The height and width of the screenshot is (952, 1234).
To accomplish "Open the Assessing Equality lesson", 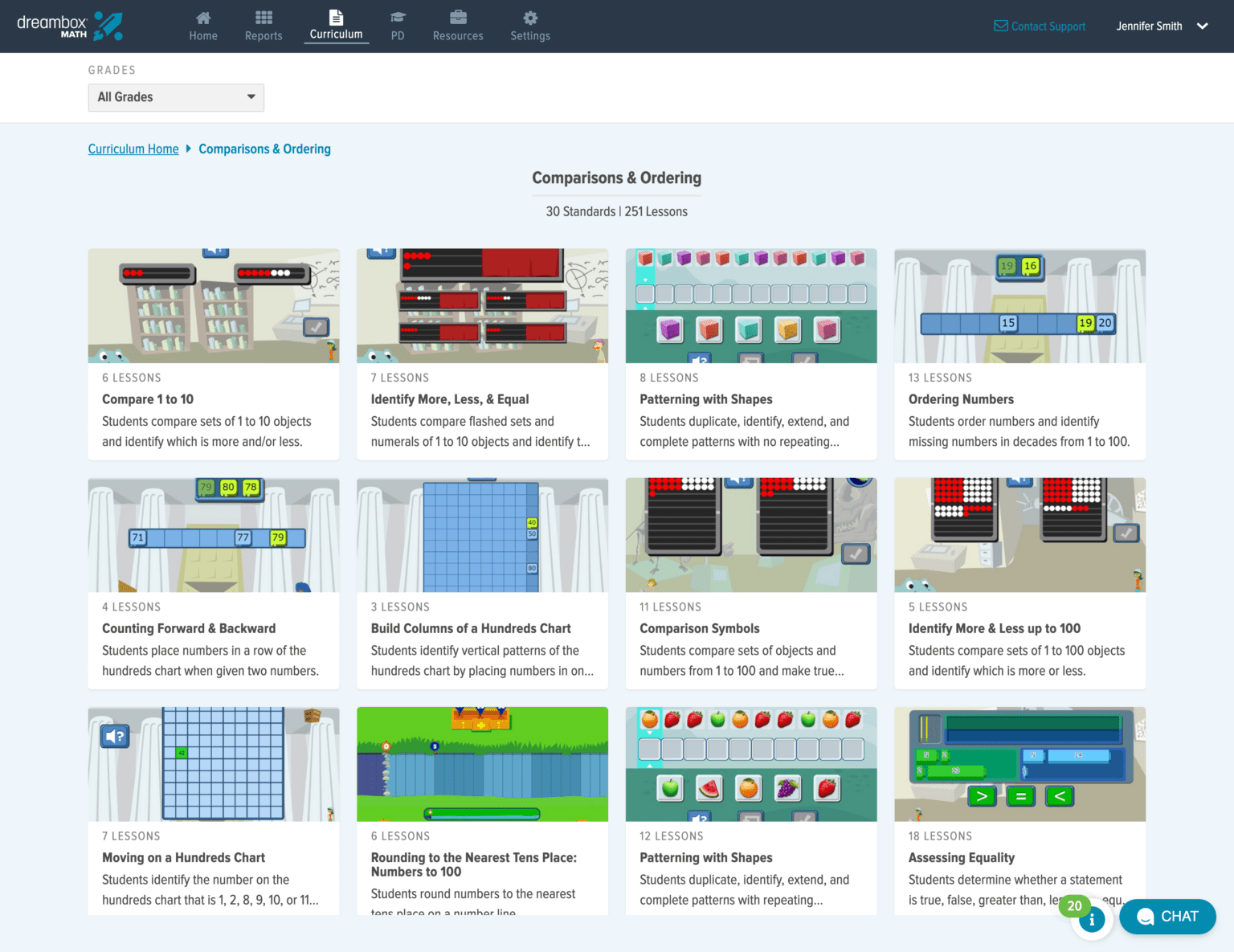I will pyautogui.click(x=1019, y=810).
